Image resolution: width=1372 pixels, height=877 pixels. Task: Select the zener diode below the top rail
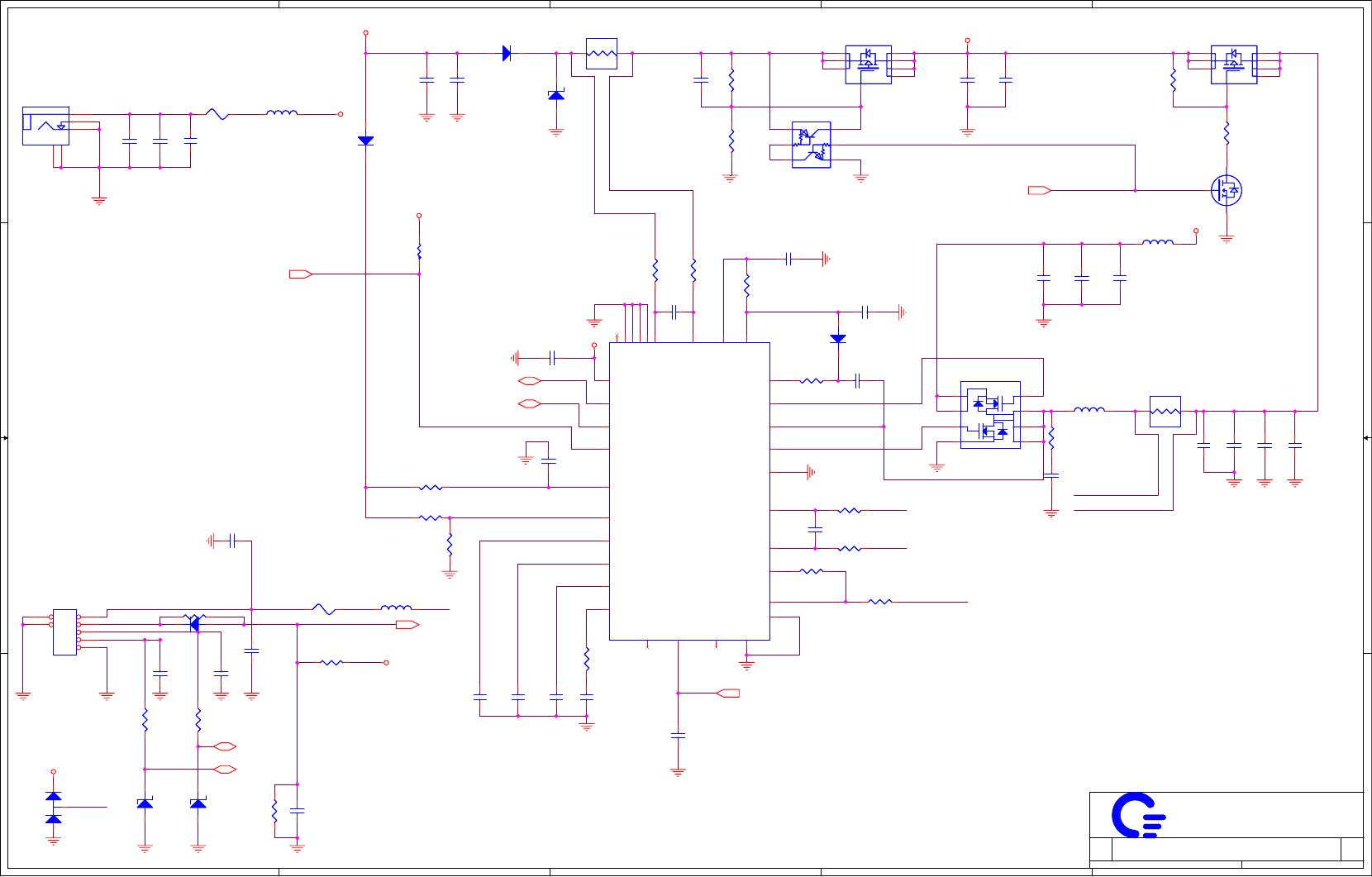click(x=556, y=95)
